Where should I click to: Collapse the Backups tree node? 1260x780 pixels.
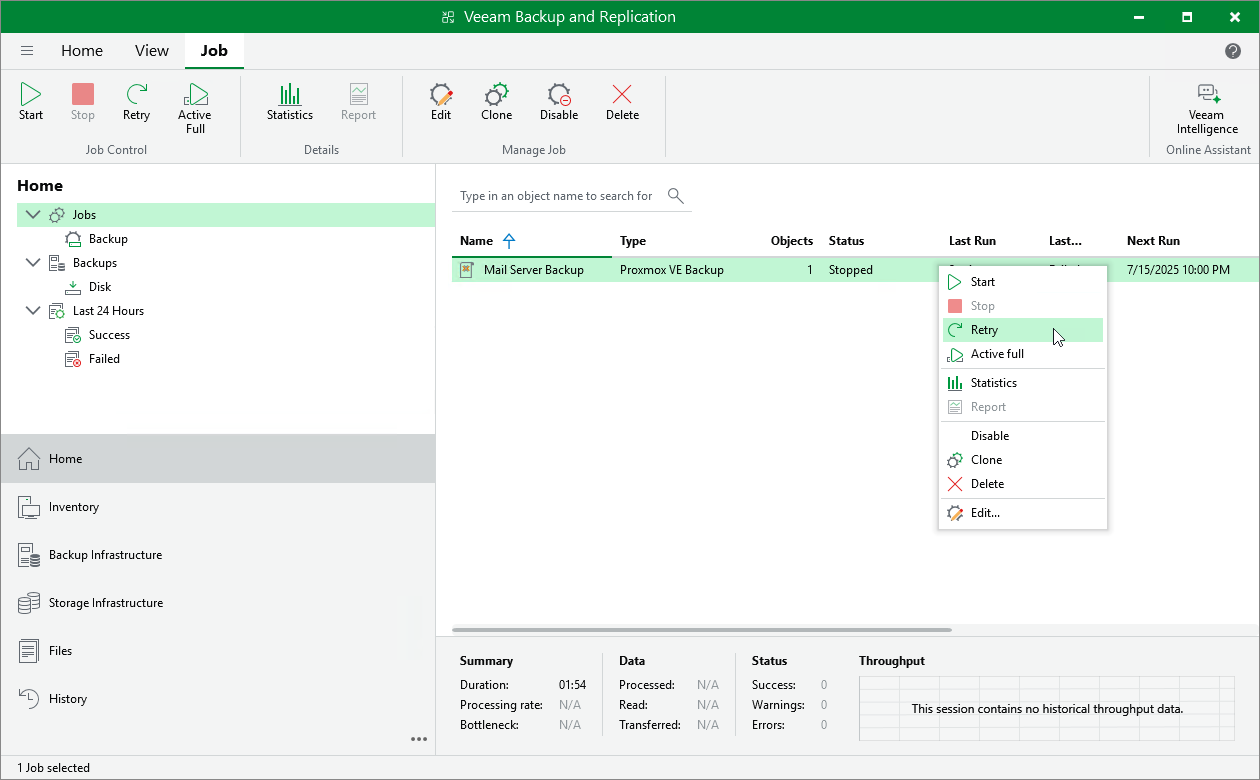pyautogui.click(x=33, y=263)
